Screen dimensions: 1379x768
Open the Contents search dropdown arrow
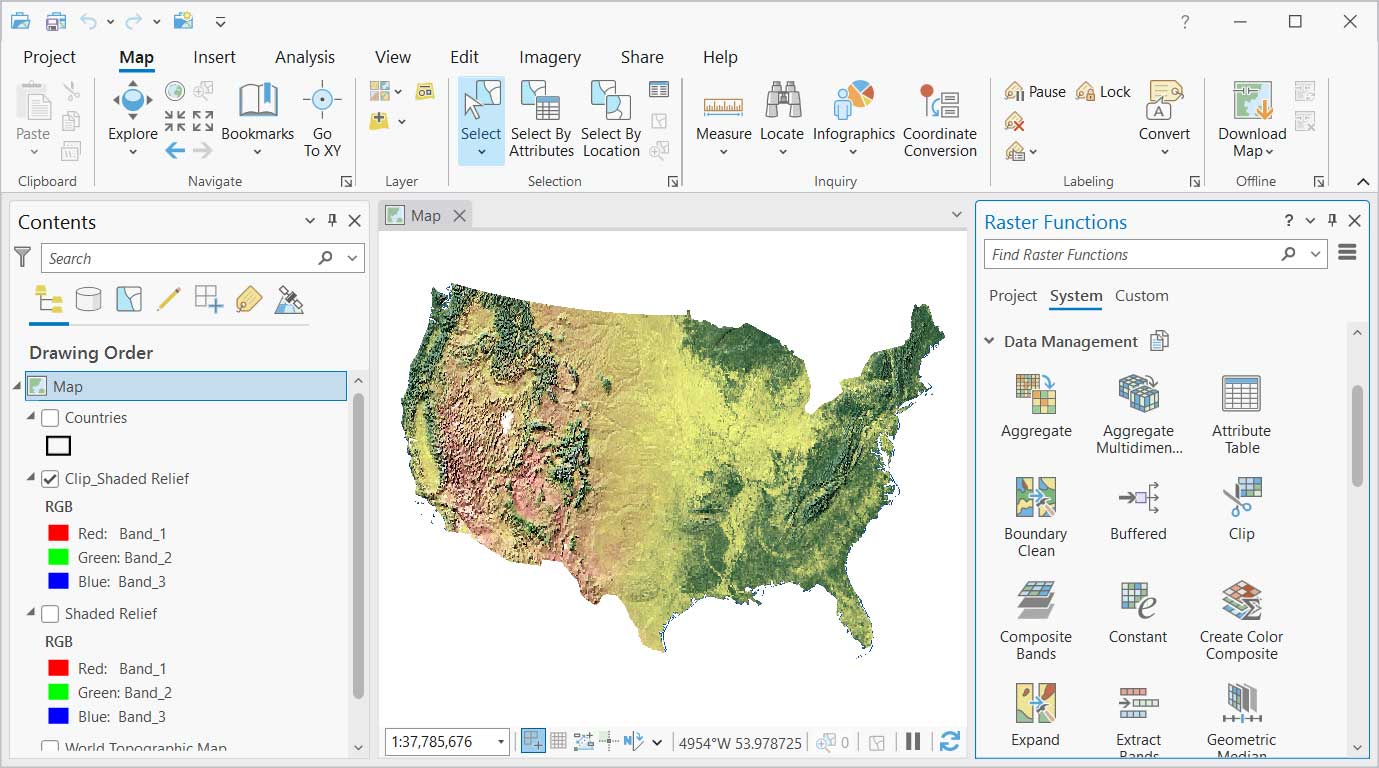pos(352,258)
